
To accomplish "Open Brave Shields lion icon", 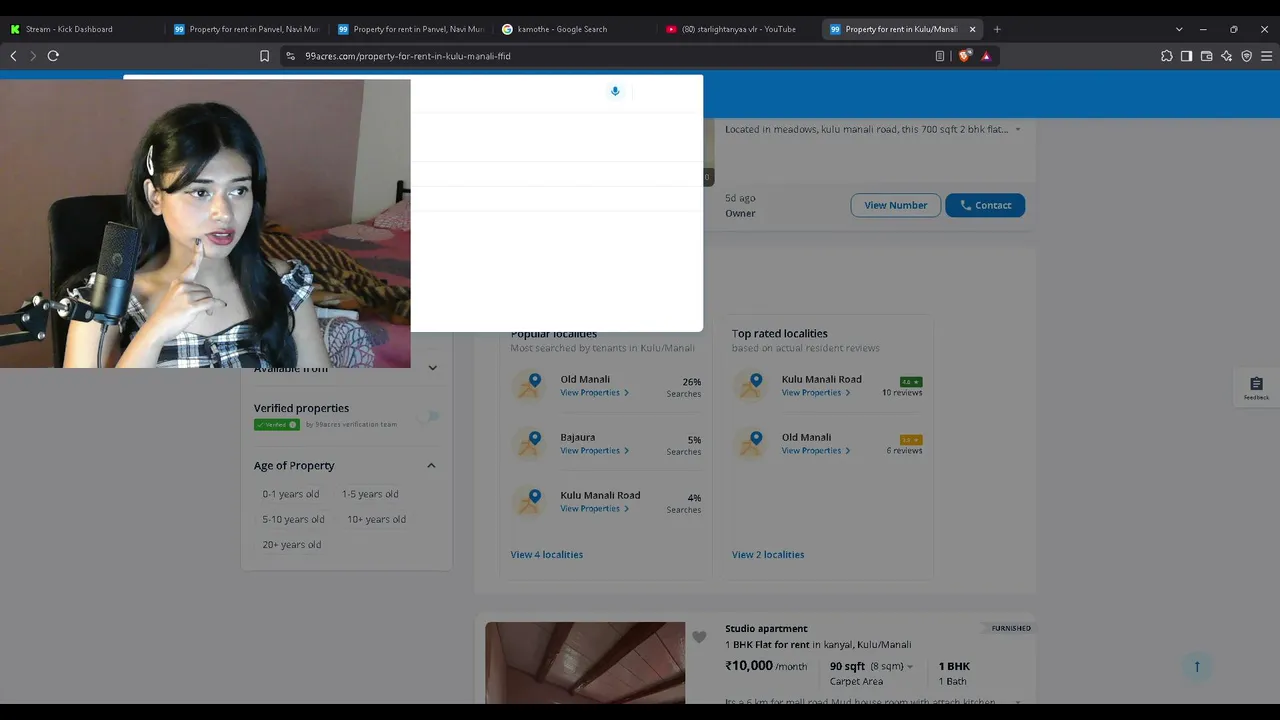I will [964, 56].
